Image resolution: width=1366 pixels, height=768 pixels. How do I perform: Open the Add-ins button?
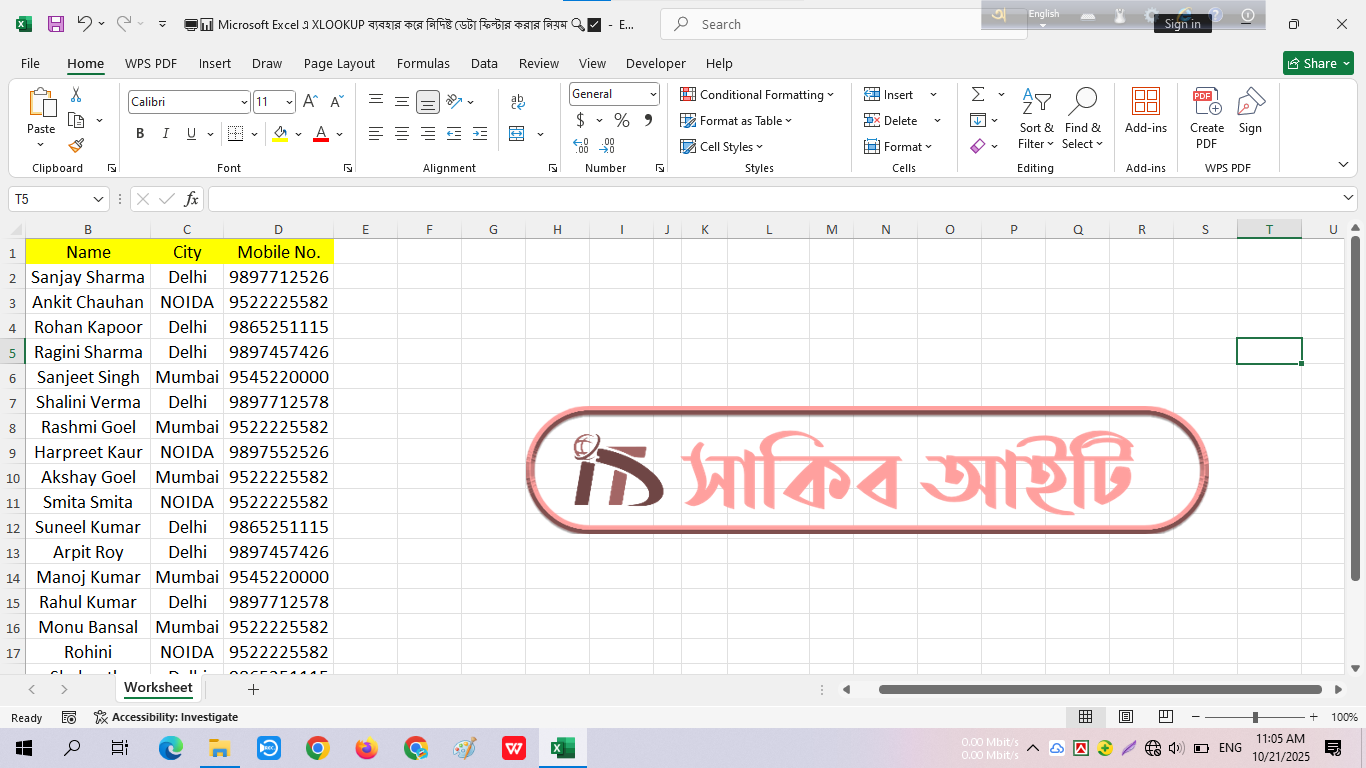(x=1145, y=110)
